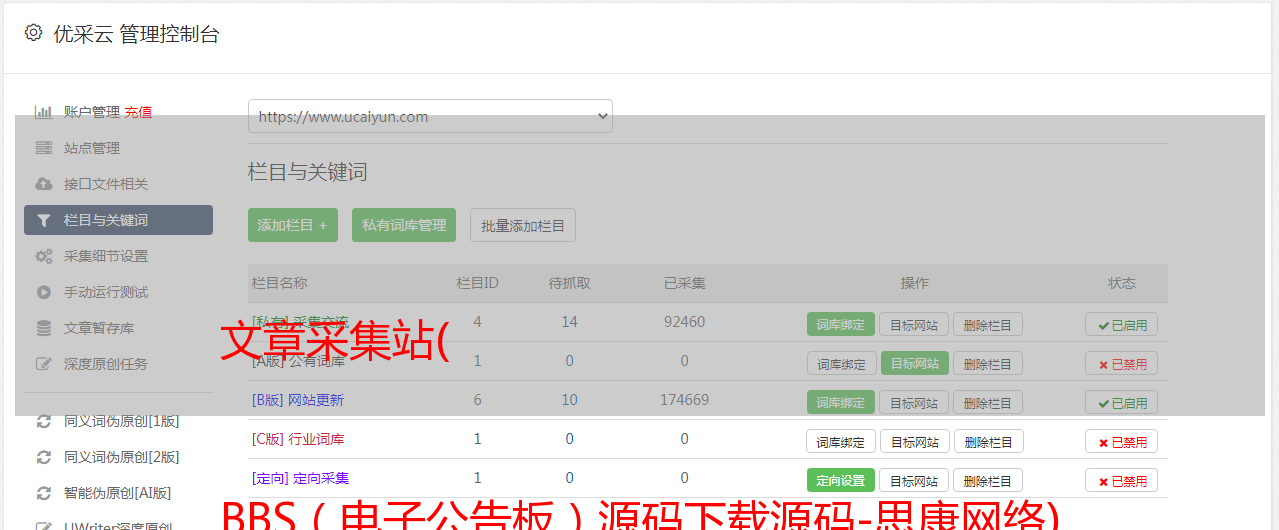1279x530 pixels.
Task: Toggle 已启用 status in the 92460 row
Action: (1122, 324)
